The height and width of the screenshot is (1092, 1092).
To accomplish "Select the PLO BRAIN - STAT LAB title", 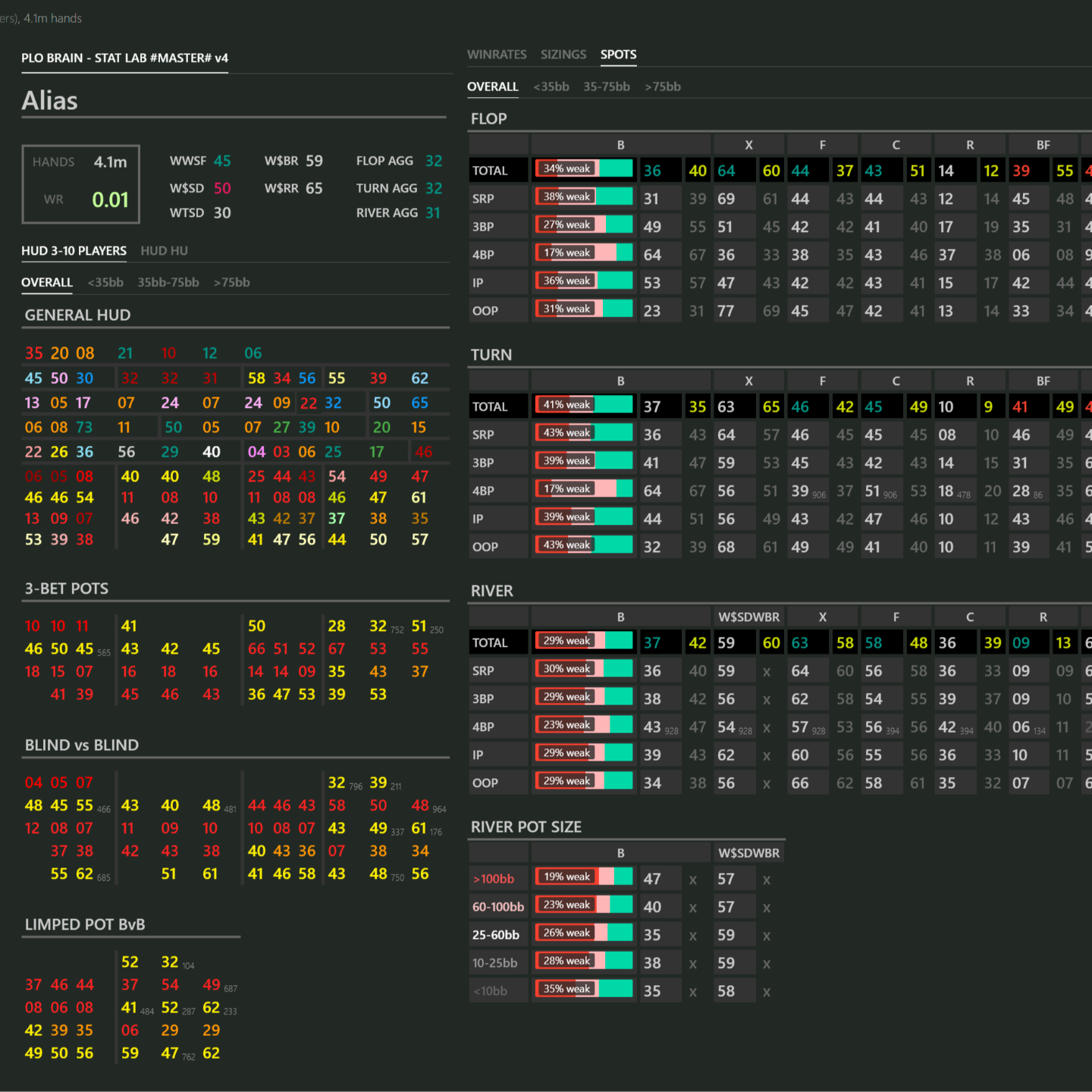I will [124, 58].
